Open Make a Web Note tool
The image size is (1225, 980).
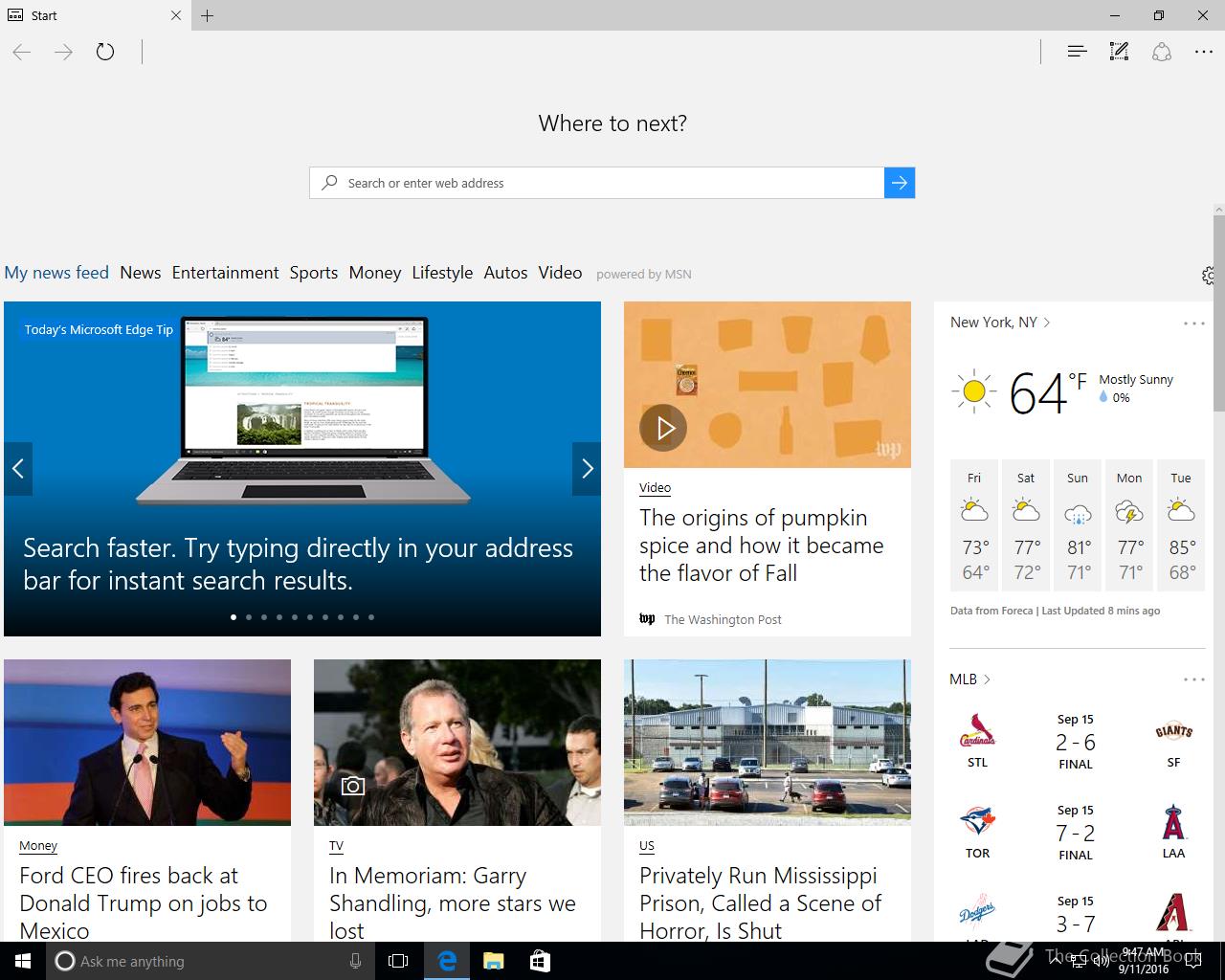coord(1119,52)
